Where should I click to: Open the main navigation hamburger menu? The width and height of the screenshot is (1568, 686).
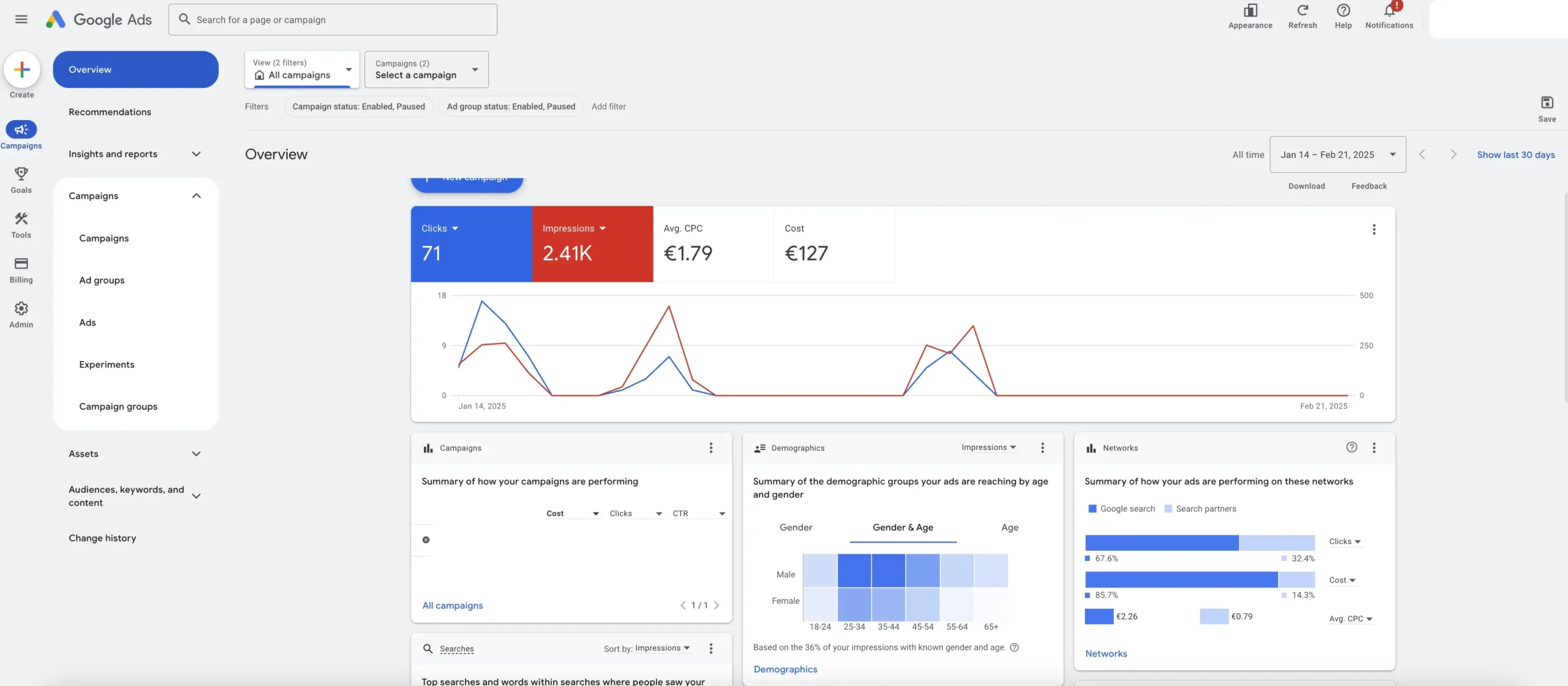21,19
